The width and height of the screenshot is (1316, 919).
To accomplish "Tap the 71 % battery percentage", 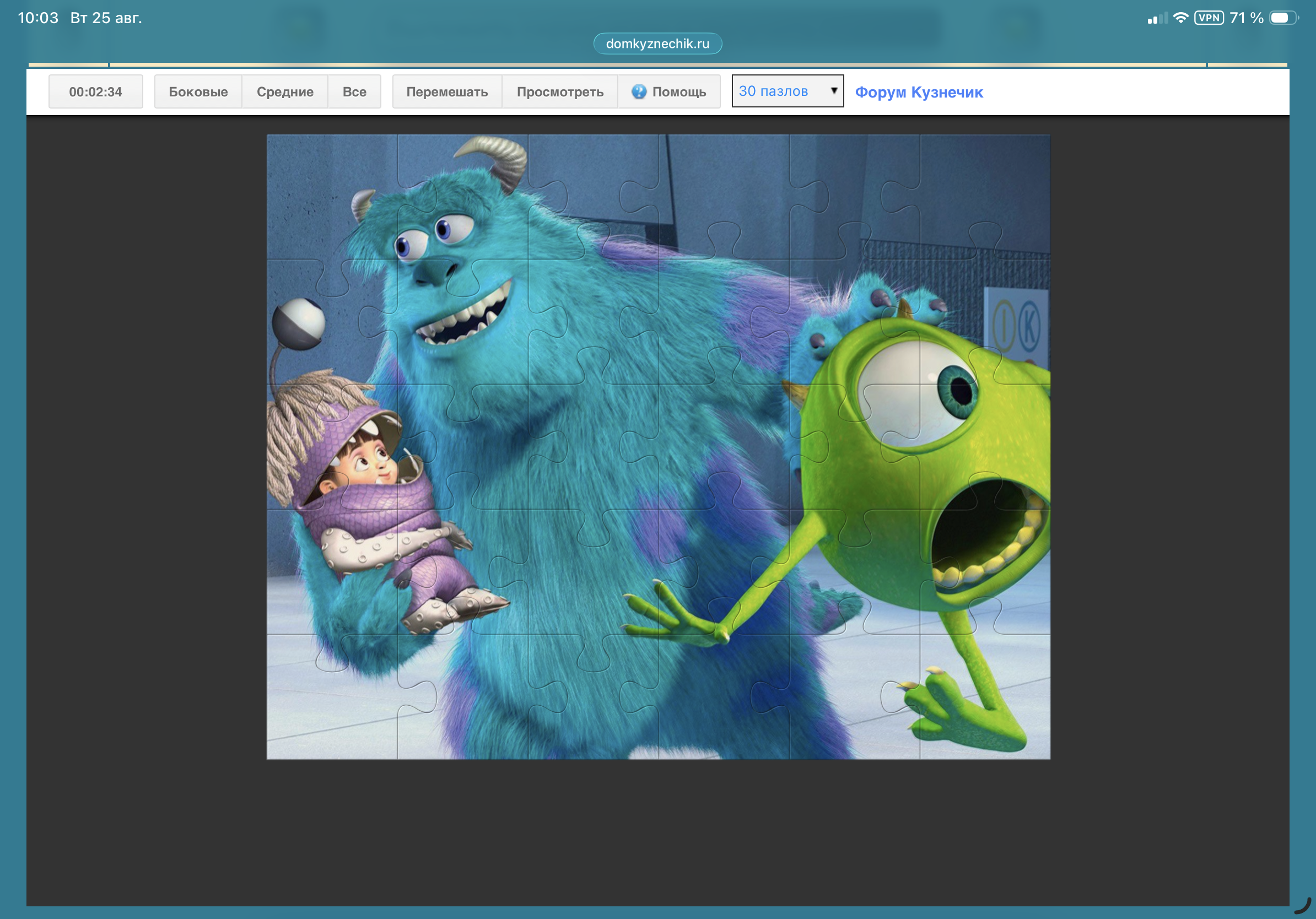I will click(x=1247, y=18).
